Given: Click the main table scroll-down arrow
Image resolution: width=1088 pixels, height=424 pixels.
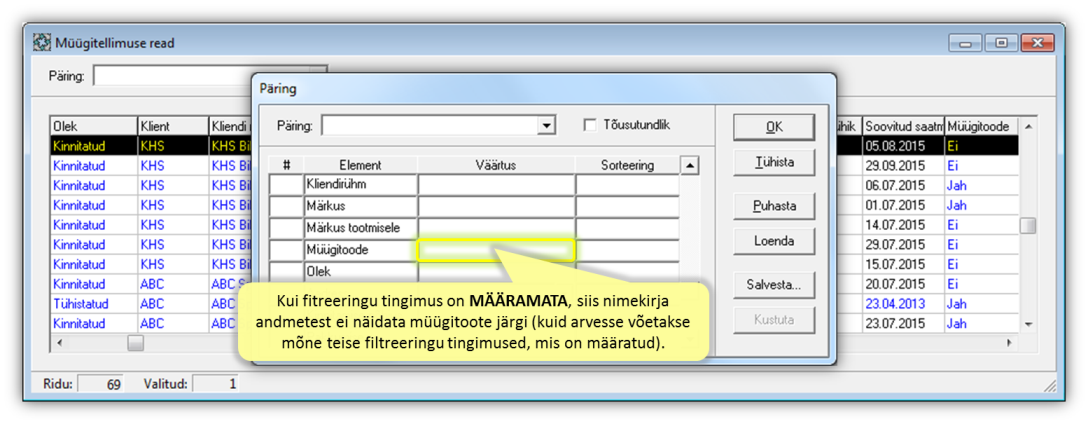Looking at the screenshot, I should click(x=1028, y=324).
